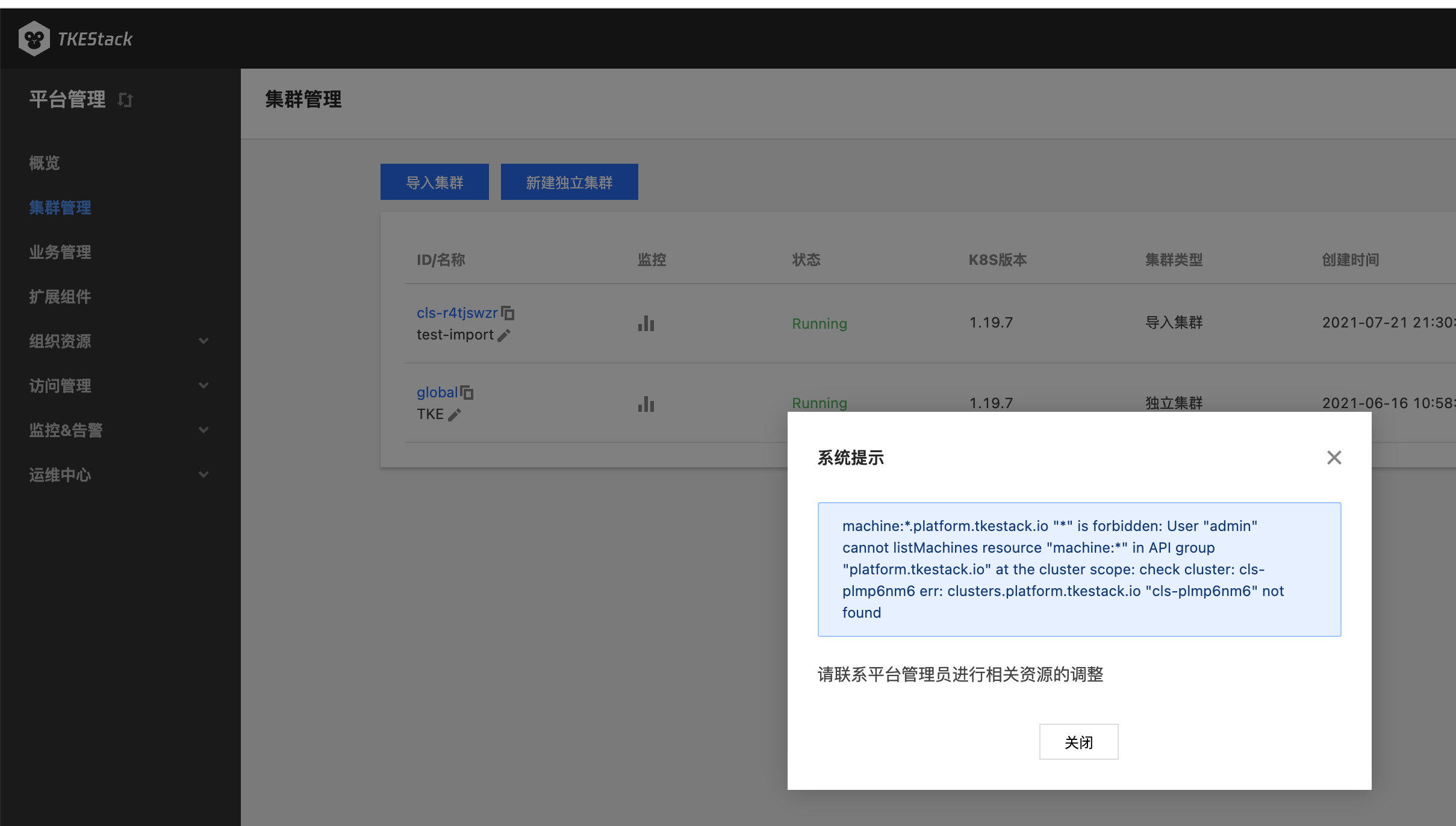Go to 概览 in the sidebar

coord(45,163)
